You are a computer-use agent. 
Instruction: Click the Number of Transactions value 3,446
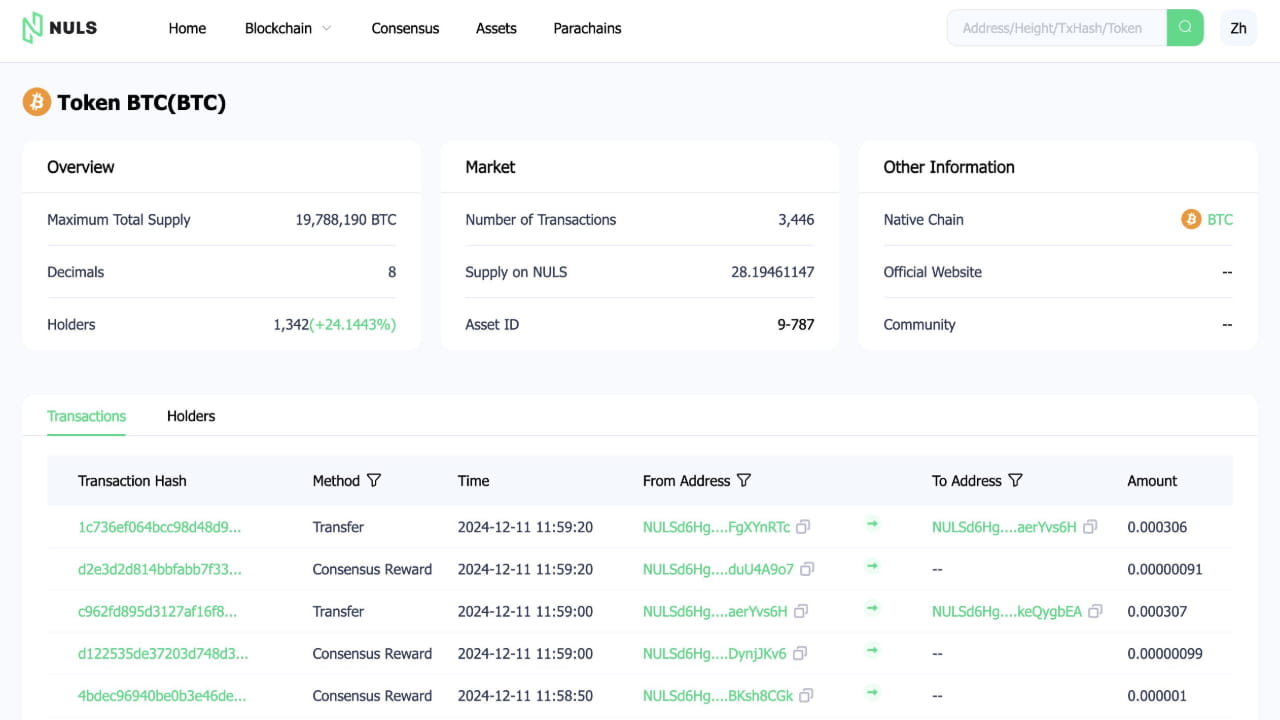pos(796,219)
